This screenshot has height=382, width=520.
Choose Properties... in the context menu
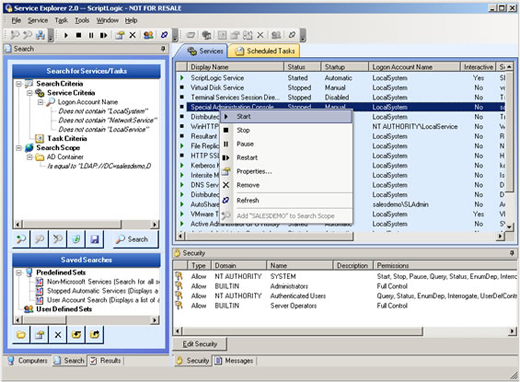[286, 171]
